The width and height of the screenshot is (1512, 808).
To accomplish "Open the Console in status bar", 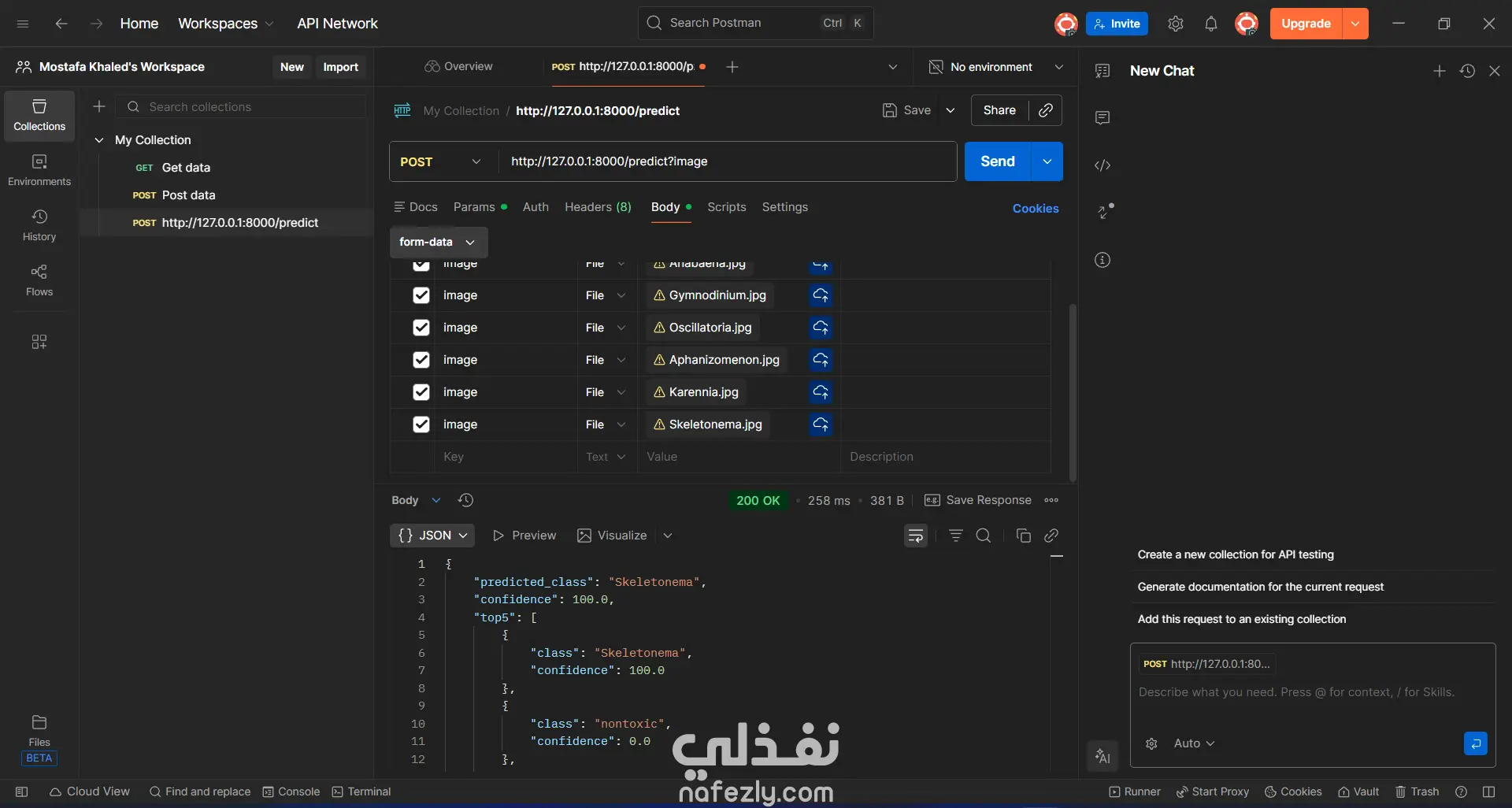I will tap(291, 791).
